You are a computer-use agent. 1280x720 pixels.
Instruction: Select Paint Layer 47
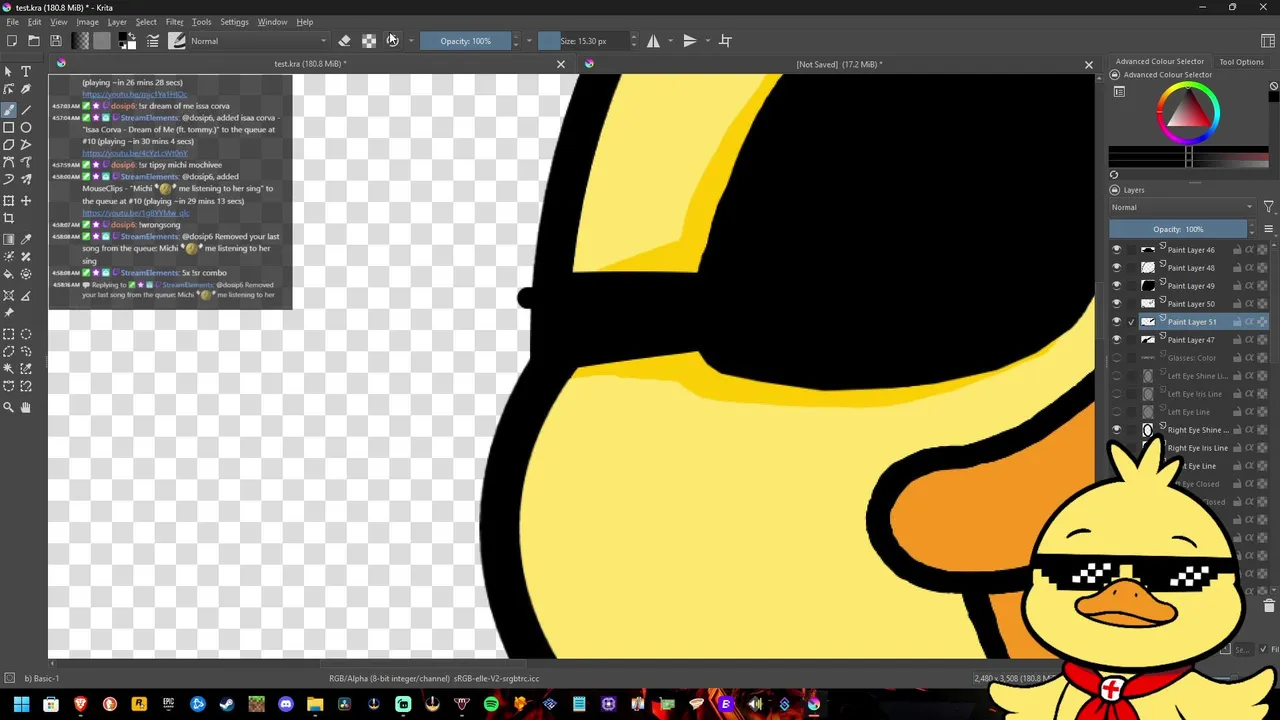click(1190, 340)
